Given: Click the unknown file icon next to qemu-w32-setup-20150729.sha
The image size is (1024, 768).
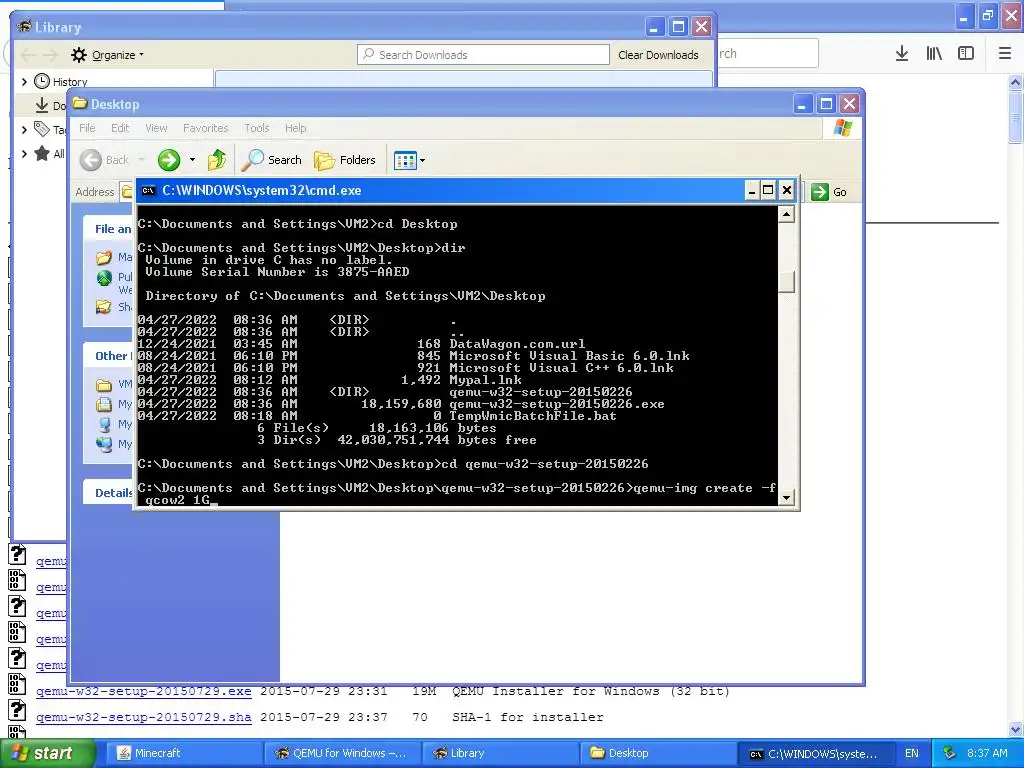Looking at the screenshot, I should [17, 710].
